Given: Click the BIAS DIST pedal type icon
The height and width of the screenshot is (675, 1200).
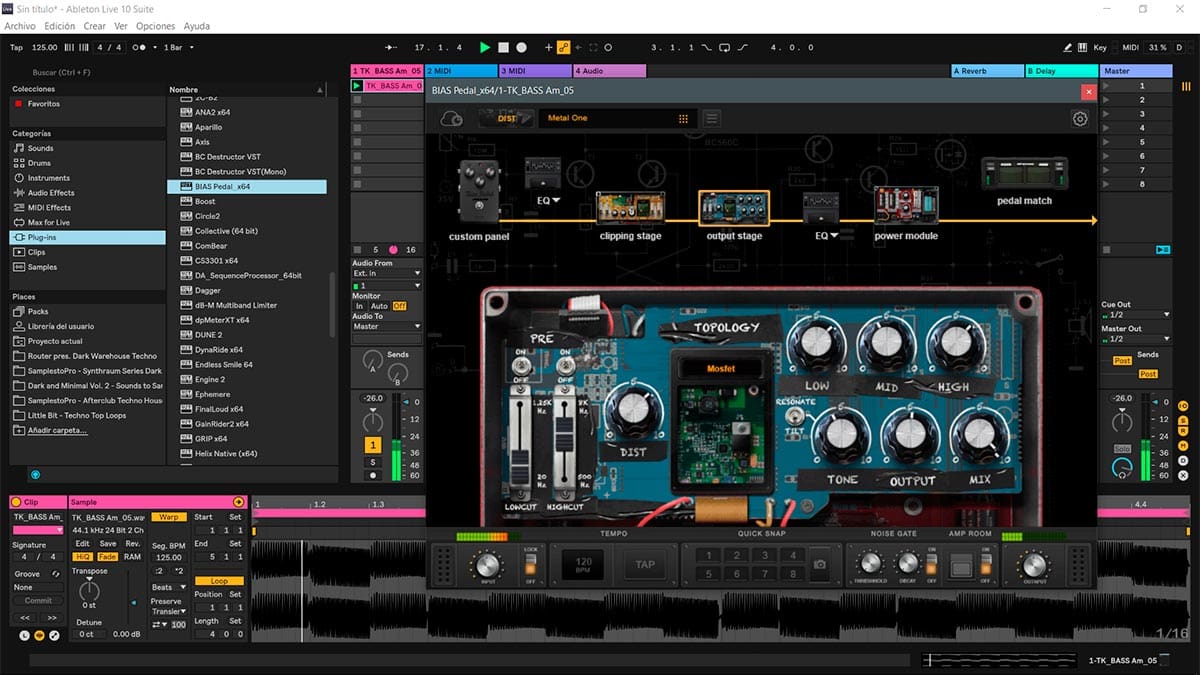Looking at the screenshot, I should point(506,118).
